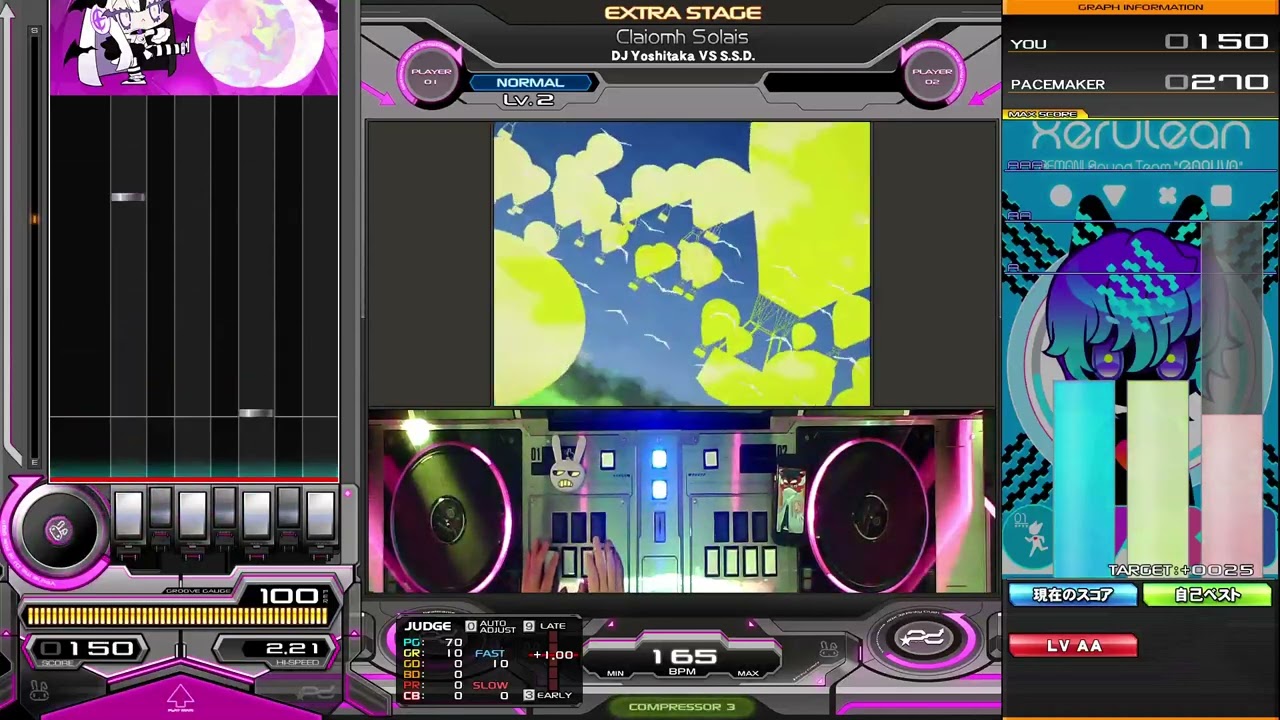Click the red judgement line below the lanes
Image resolution: width=1280 pixels, height=720 pixels.
click(194, 479)
